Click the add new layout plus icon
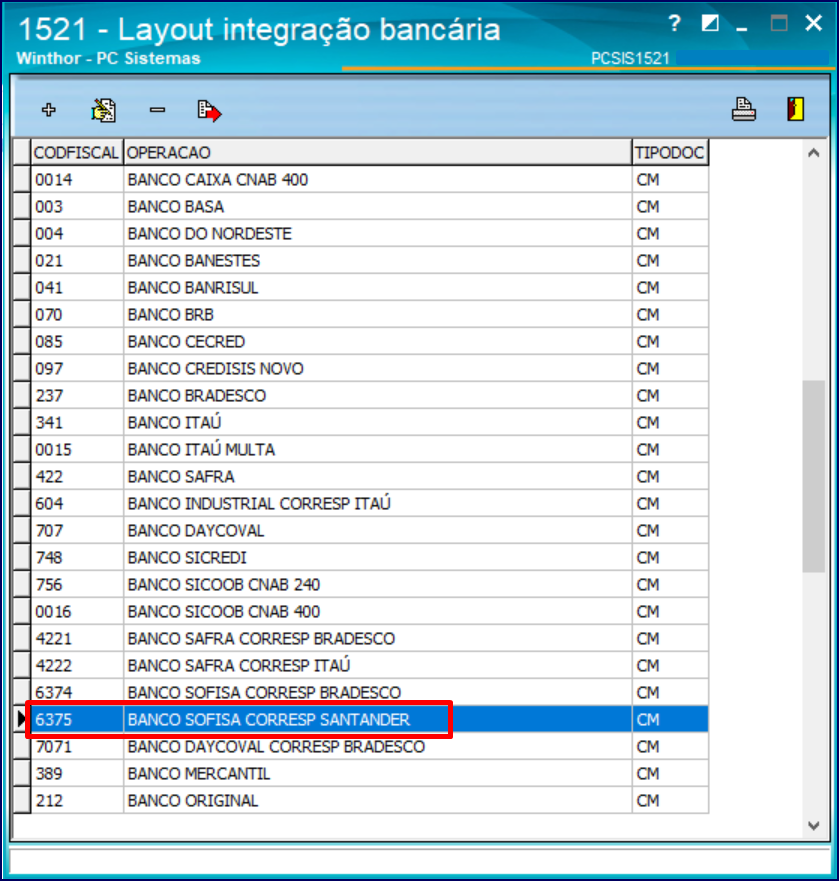 (49, 110)
